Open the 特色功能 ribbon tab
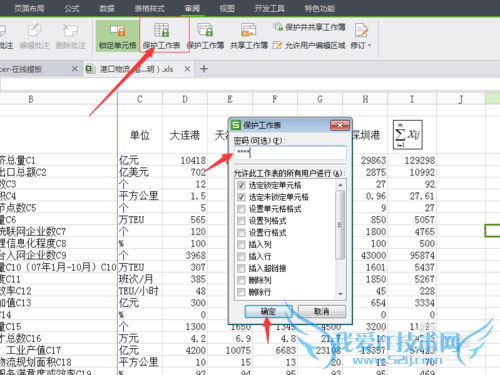The image size is (500, 375). (319, 8)
